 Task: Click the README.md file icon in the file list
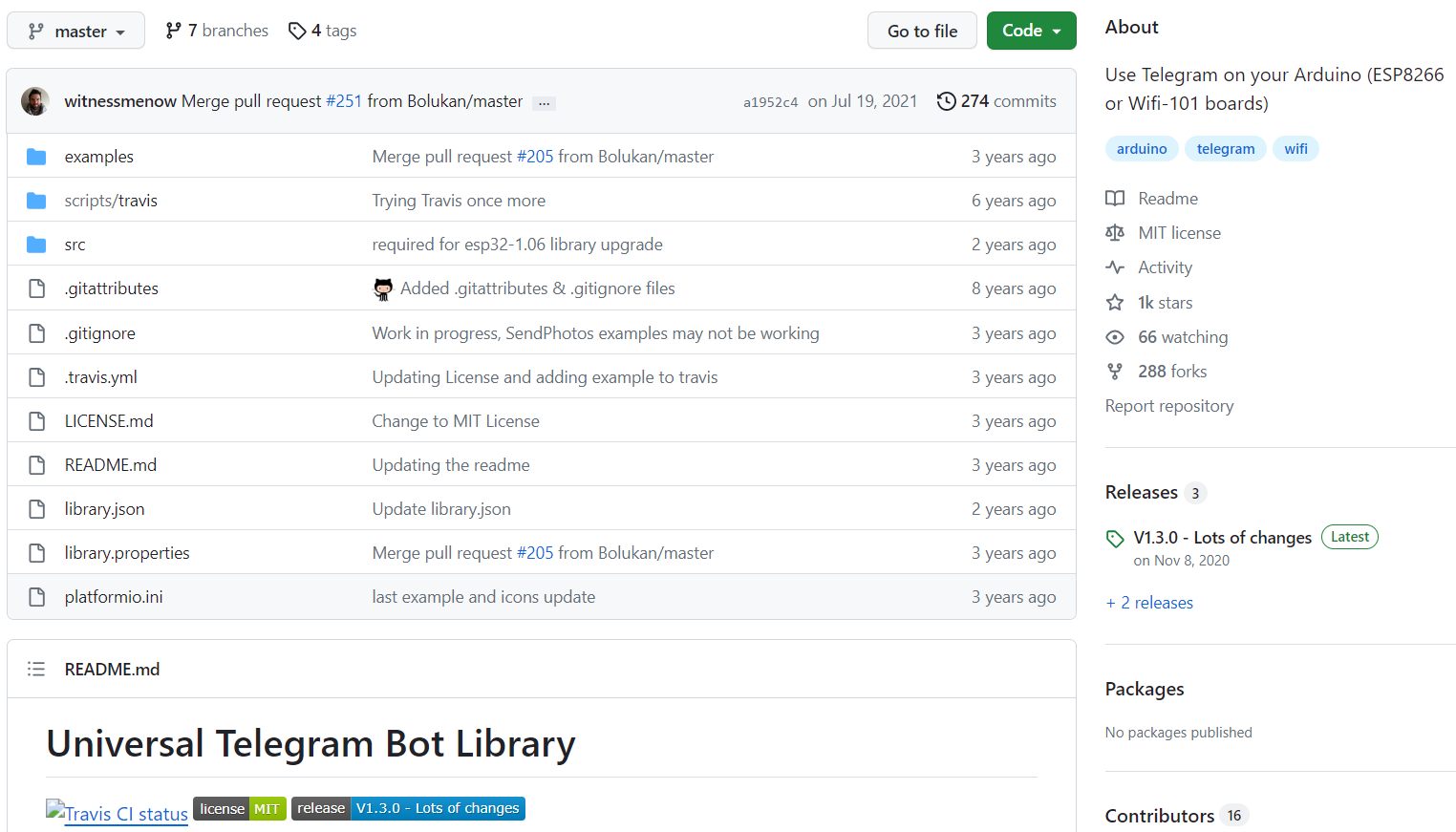36,465
